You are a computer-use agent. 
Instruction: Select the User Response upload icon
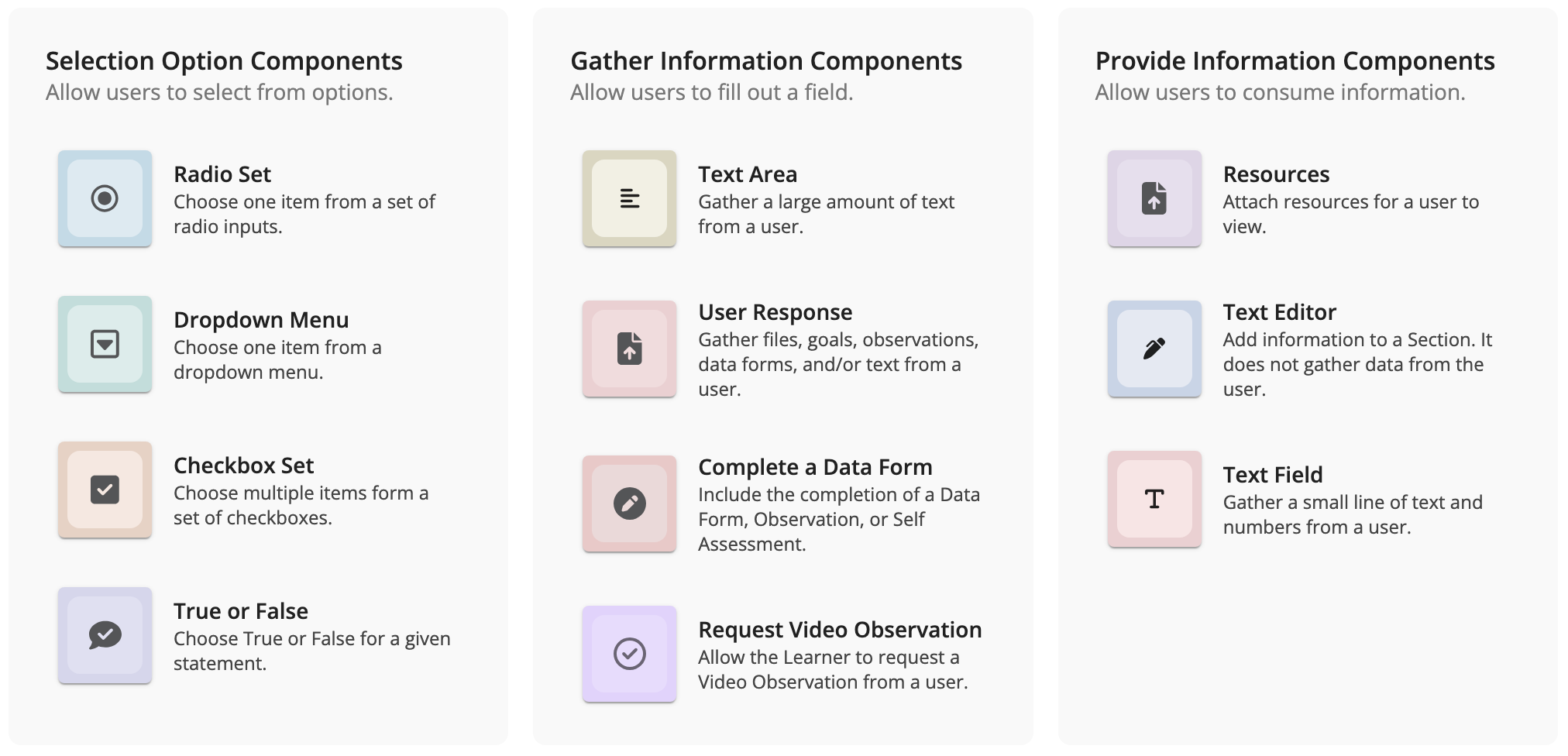pos(629,349)
